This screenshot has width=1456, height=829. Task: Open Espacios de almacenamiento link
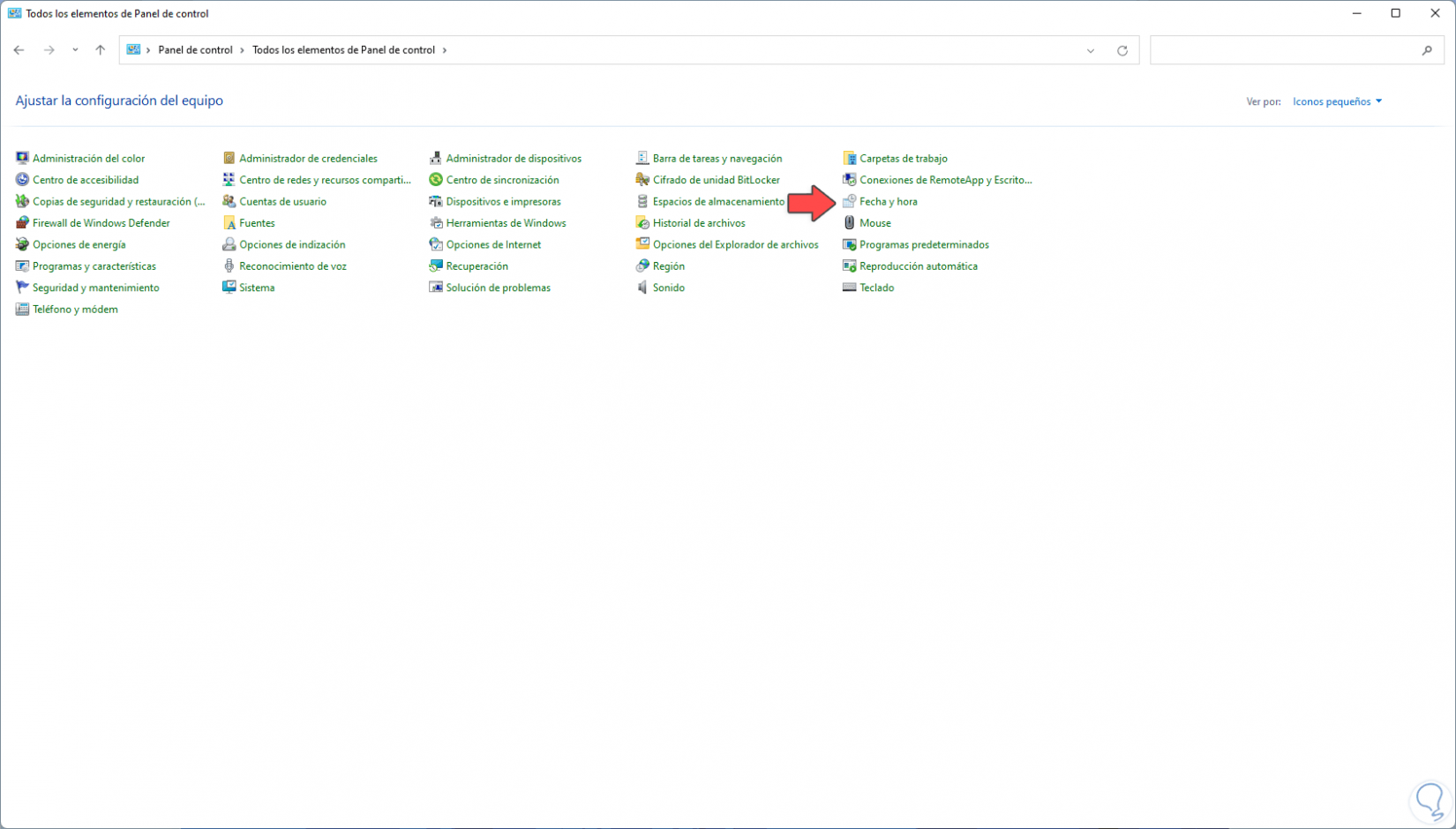[718, 202]
